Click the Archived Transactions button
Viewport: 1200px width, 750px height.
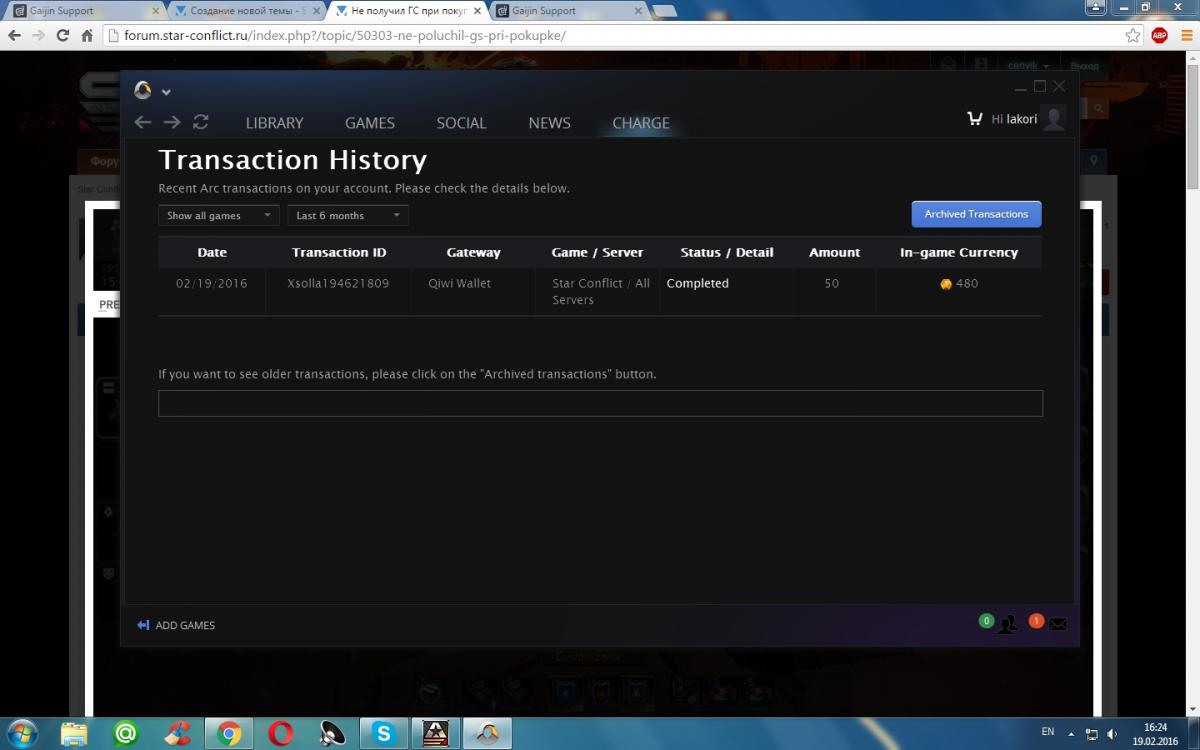click(x=976, y=214)
